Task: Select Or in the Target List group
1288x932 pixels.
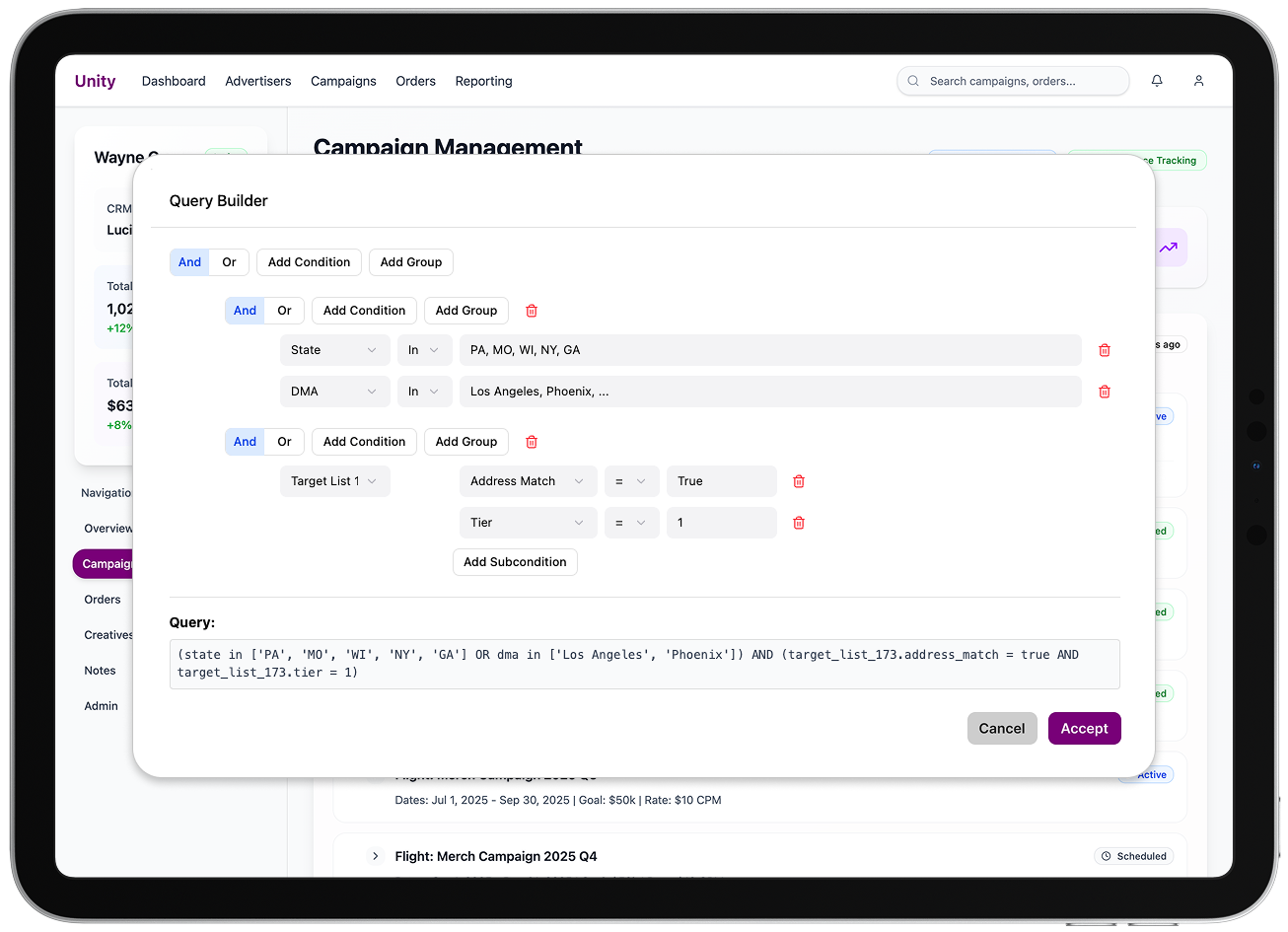Action: [284, 441]
